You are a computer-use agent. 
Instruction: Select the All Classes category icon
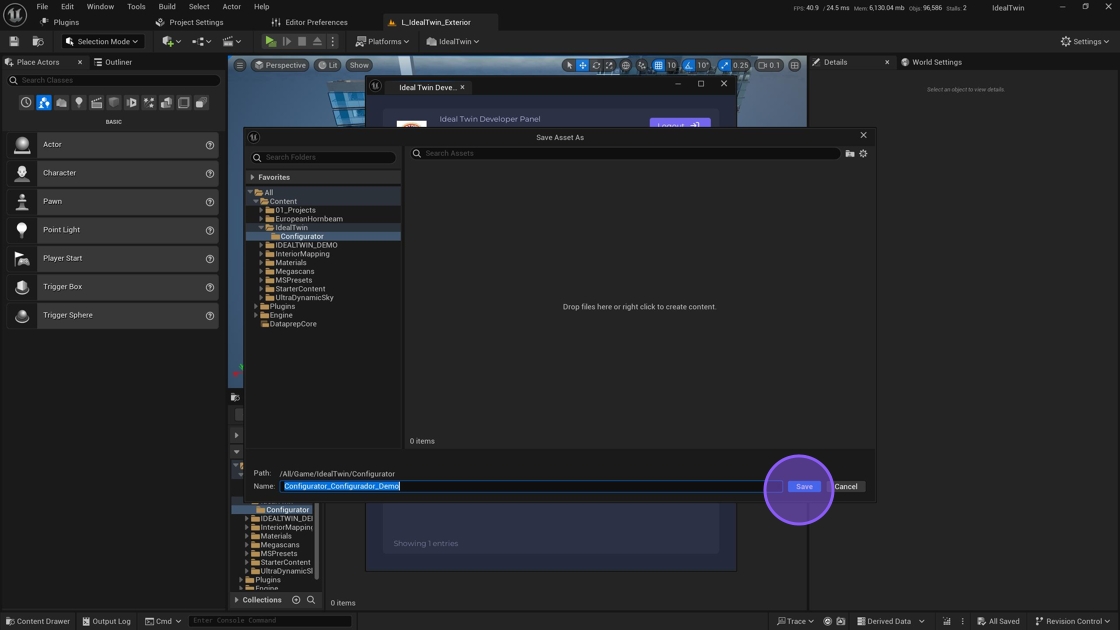coord(201,103)
